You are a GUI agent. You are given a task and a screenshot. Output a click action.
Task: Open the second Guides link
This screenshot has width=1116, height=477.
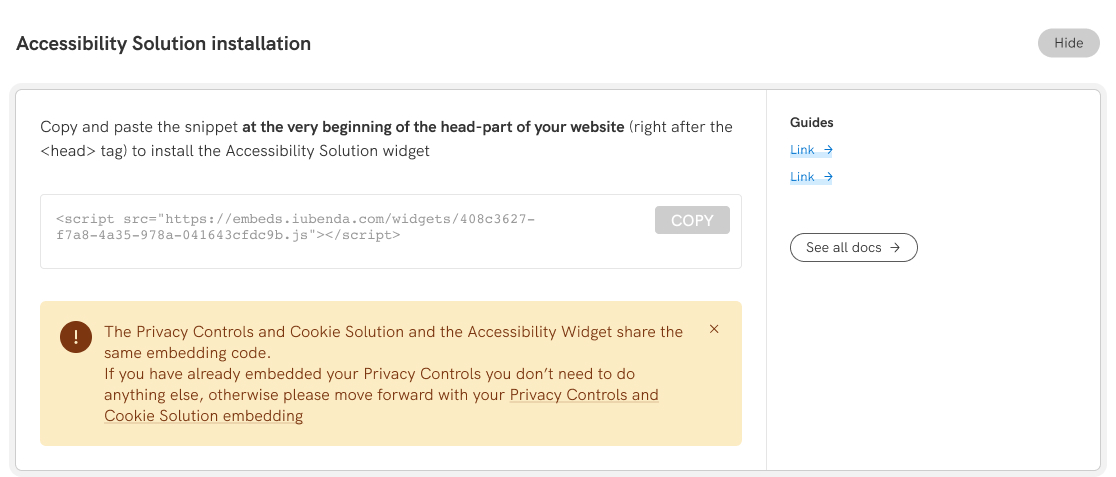coord(802,177)
